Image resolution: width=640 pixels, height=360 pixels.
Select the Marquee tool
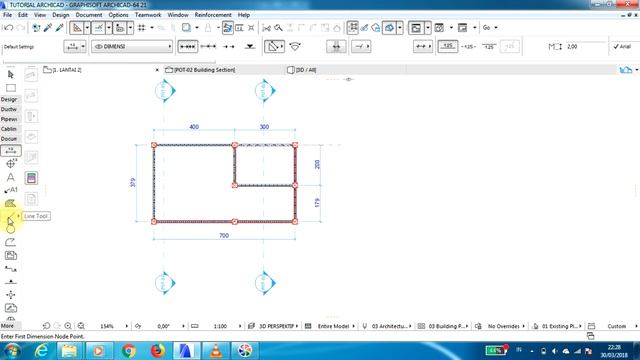pos(11,88)
